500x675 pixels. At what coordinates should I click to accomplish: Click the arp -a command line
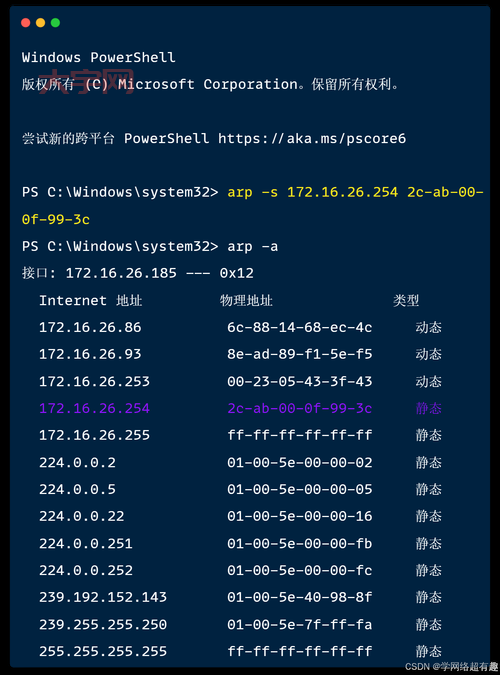point(150,246)
